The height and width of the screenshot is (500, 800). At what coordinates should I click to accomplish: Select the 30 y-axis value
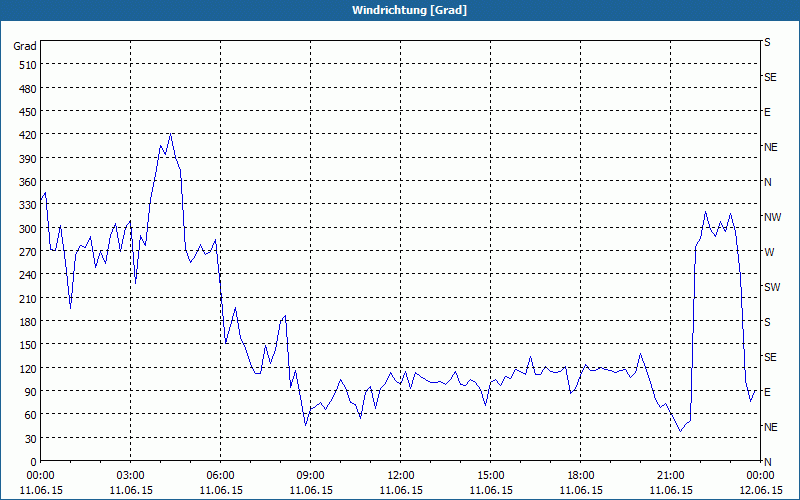31,439
